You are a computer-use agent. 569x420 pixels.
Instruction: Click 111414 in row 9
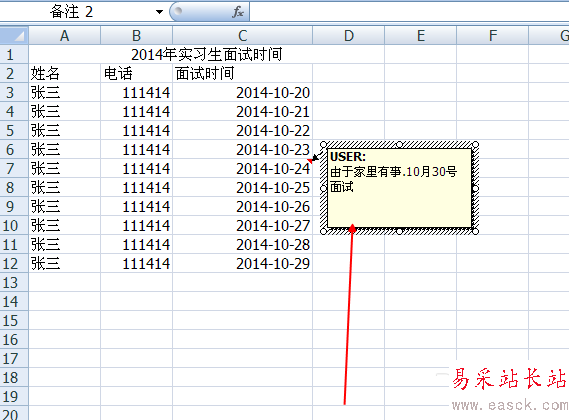click(x=136, y=207)
